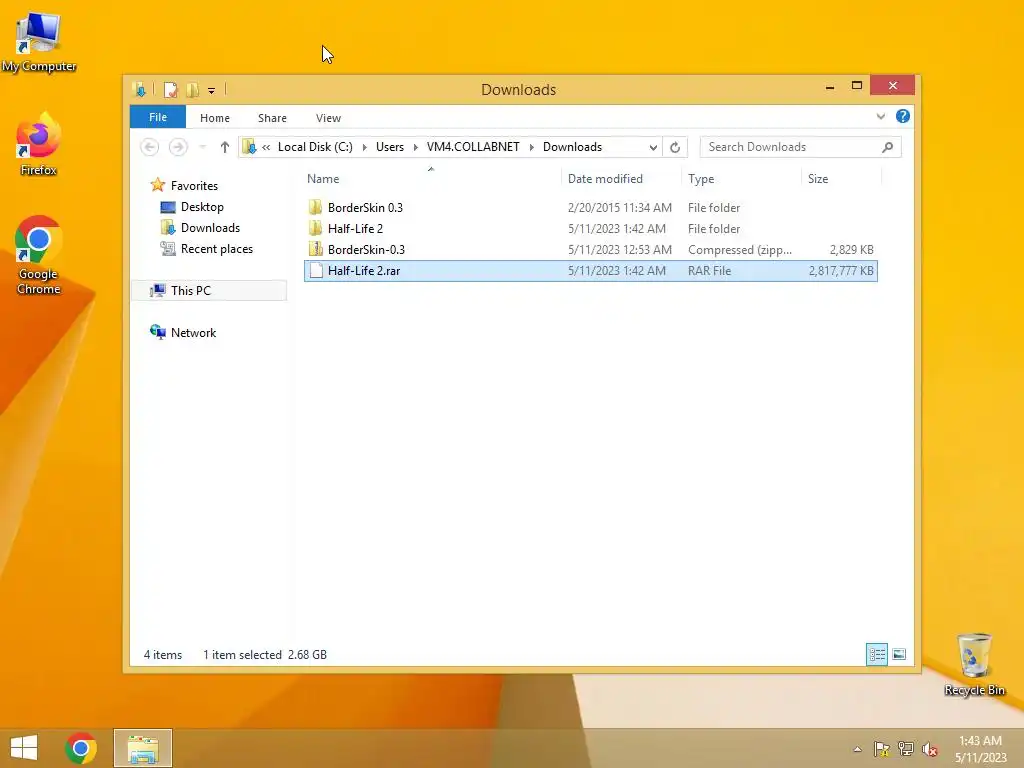
Task: Select BorderSkin-0.3 zip file icon
Action: [x=315, y=249]
